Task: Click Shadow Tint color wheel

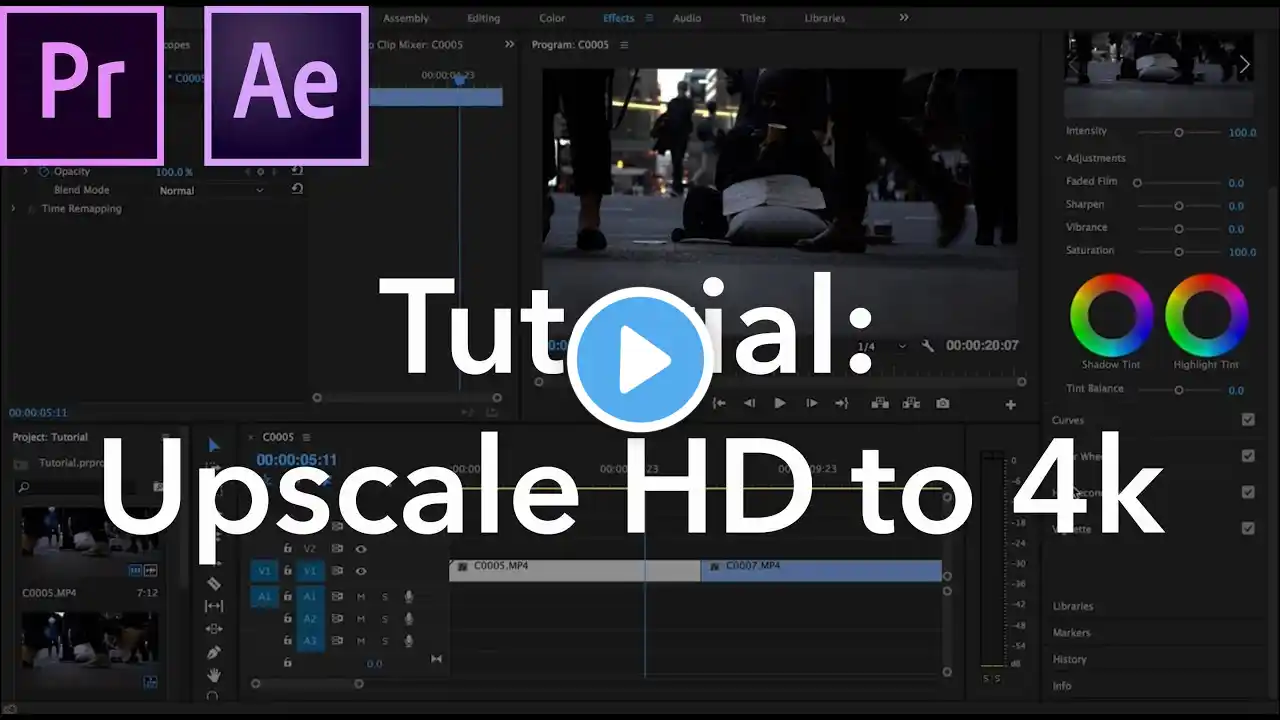Action: (x=1111, y=315)
